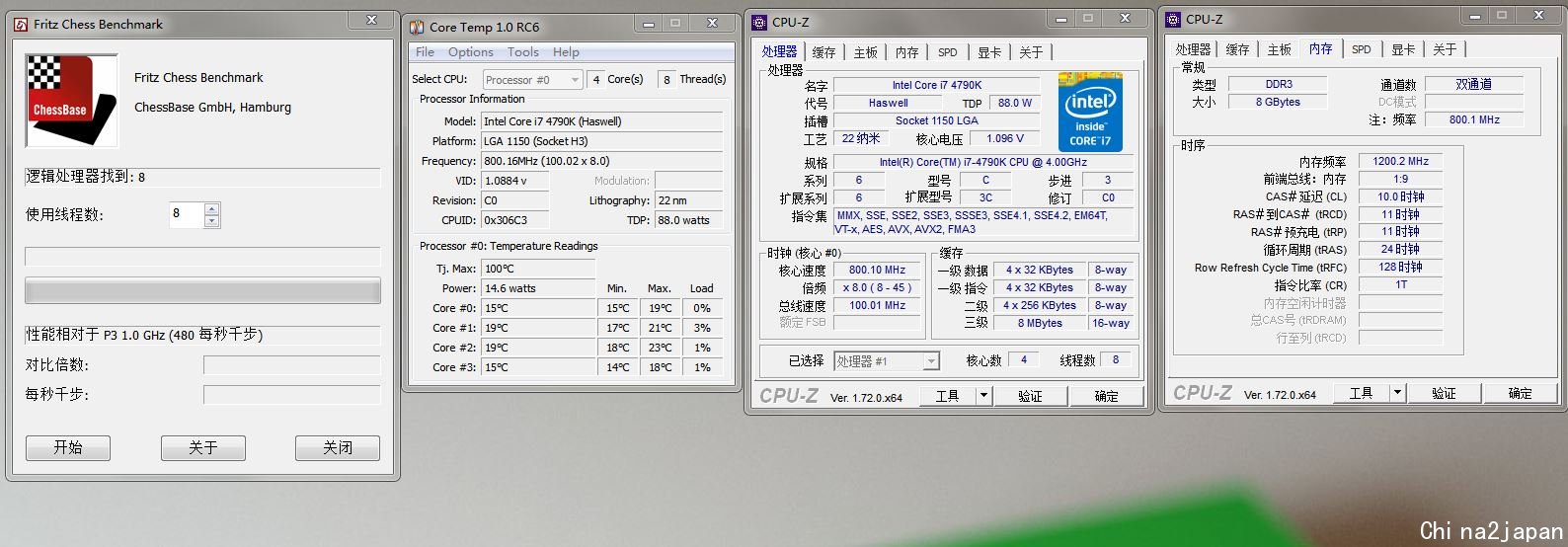Open the 处理器 #1 selection dropdown in CPU-Z
This screenshot has width=1568, height=547.
[x=887, y=361]
